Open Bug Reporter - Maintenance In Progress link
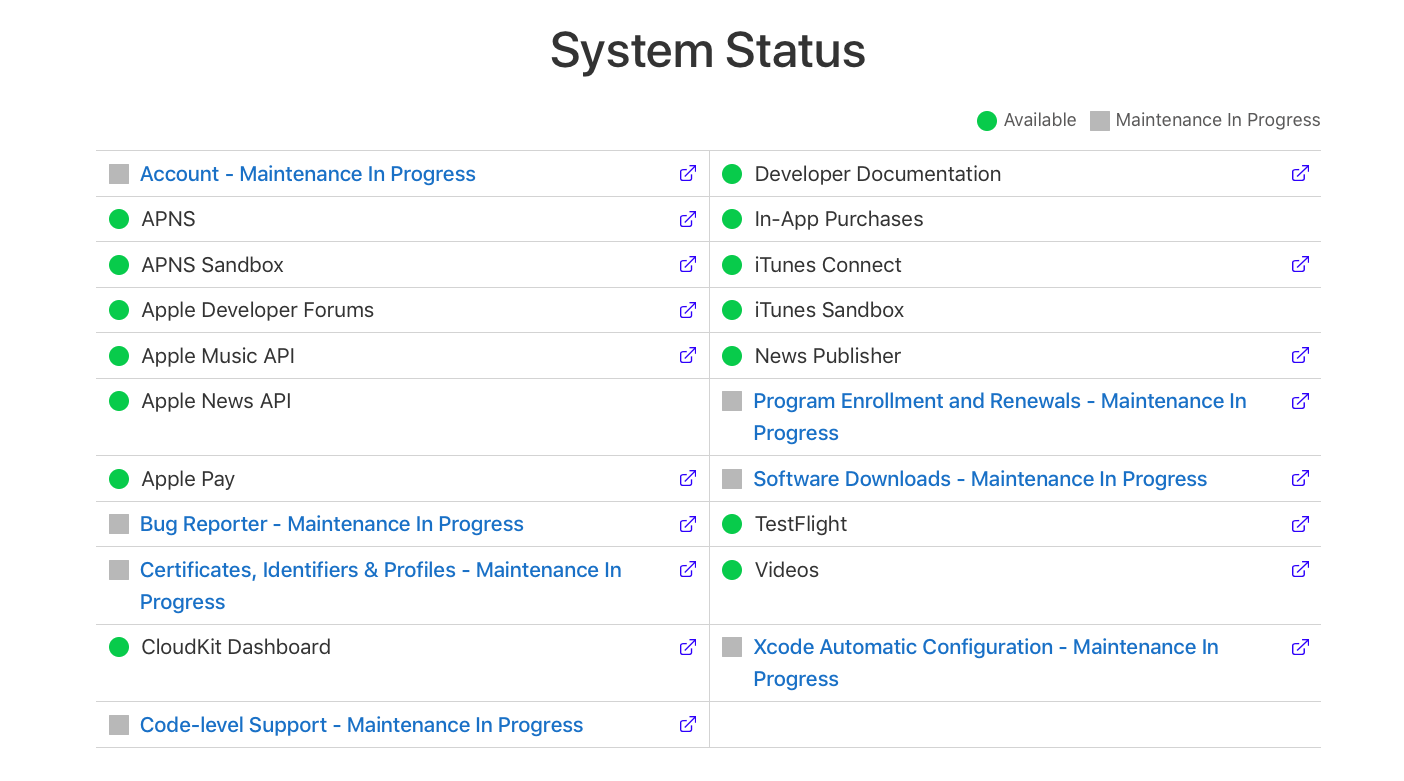The height and width of the screenshot is (781, 1404). pos(332,524)
